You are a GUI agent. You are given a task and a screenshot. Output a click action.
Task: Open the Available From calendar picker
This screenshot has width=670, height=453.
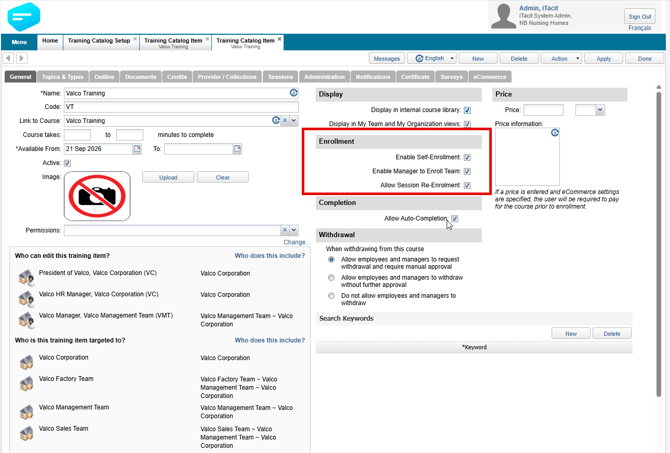click(137, 149)
